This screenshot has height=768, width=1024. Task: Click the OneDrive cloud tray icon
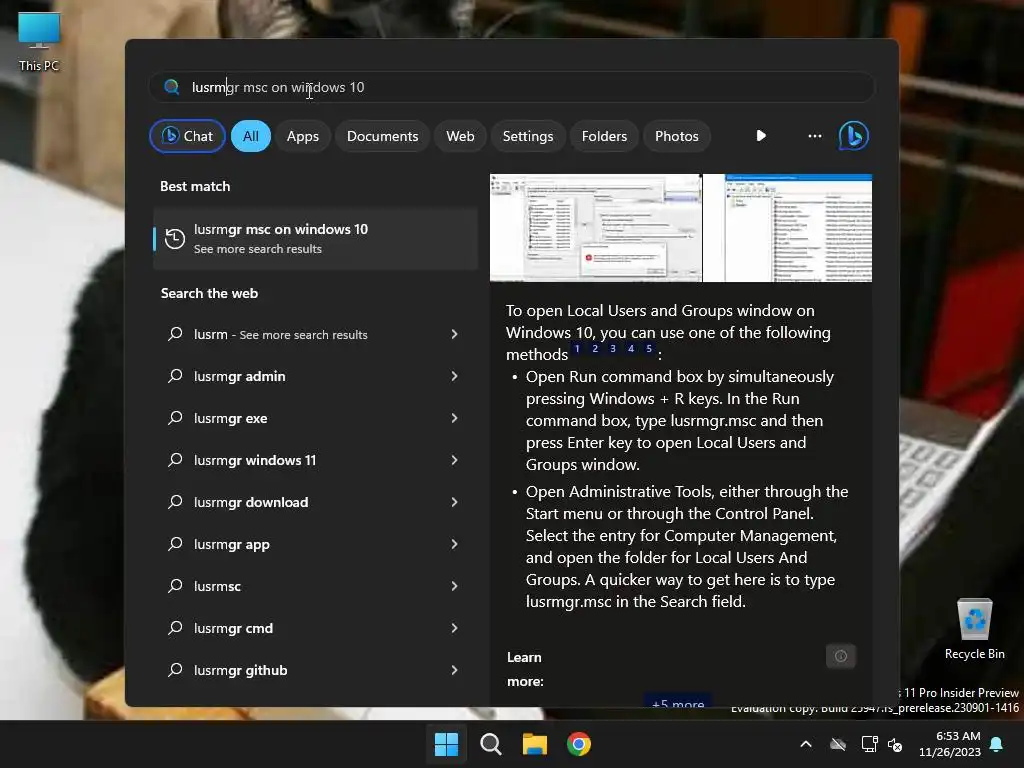coord(838,744)
